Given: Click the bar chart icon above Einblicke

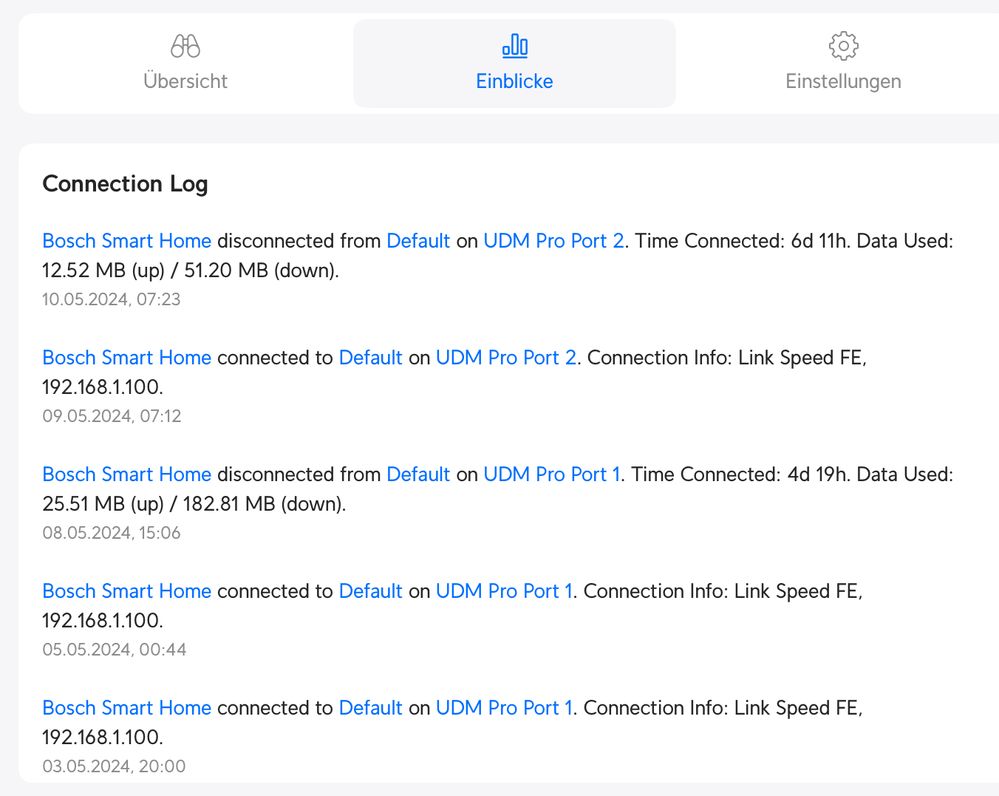Looking at the screenshot, I should pos(514,46).
